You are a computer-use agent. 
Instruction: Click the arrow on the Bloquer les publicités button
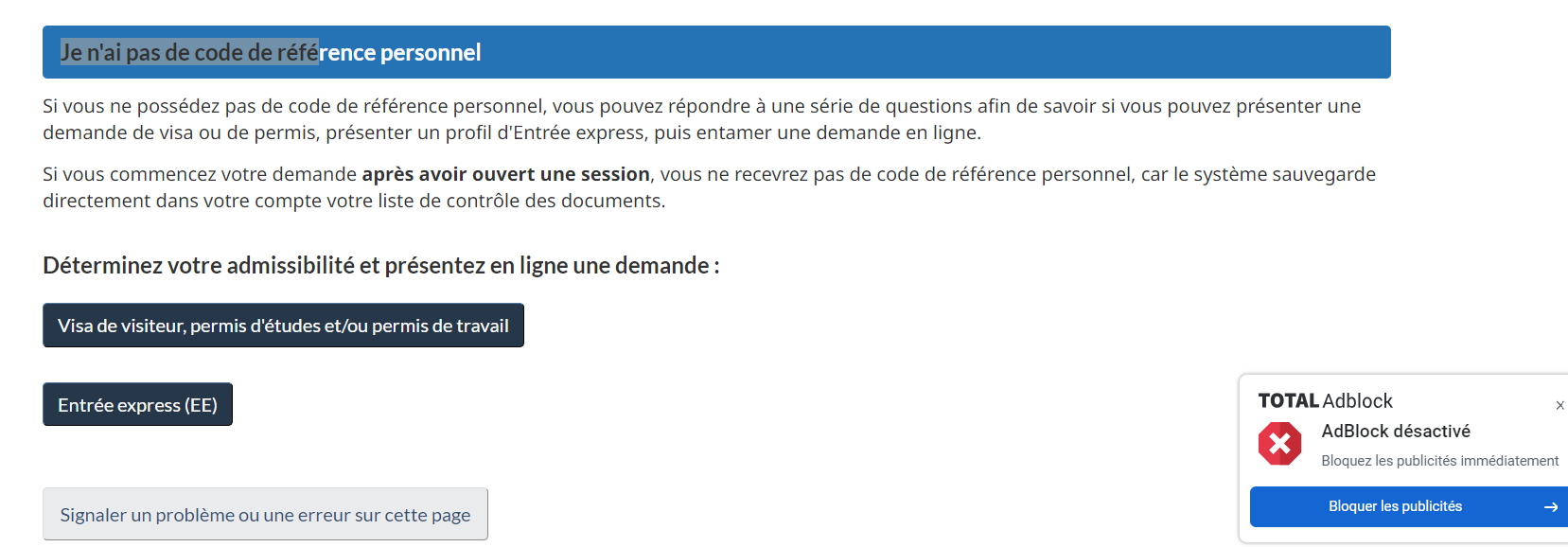click(x=1551, y=507)
